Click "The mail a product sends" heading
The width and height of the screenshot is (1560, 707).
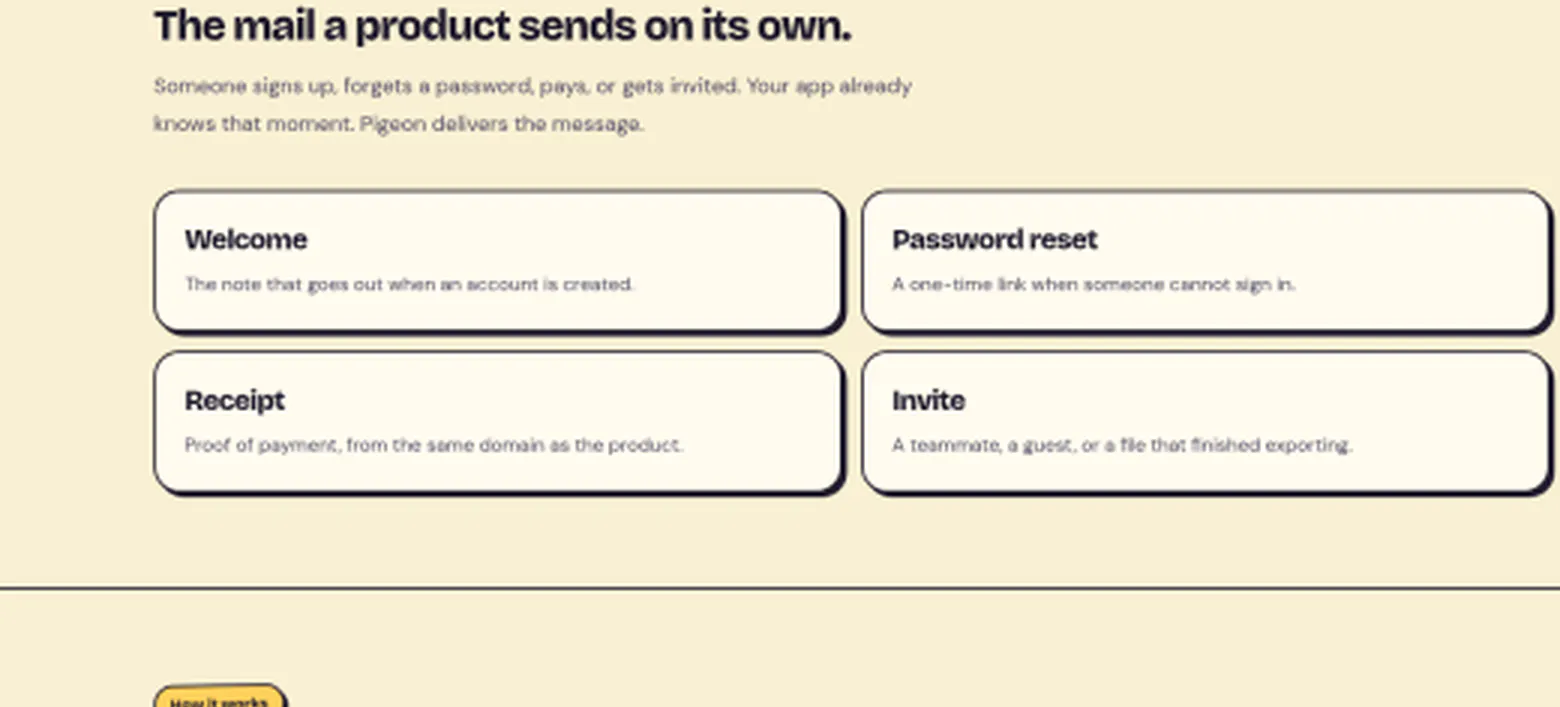(502, 27)
